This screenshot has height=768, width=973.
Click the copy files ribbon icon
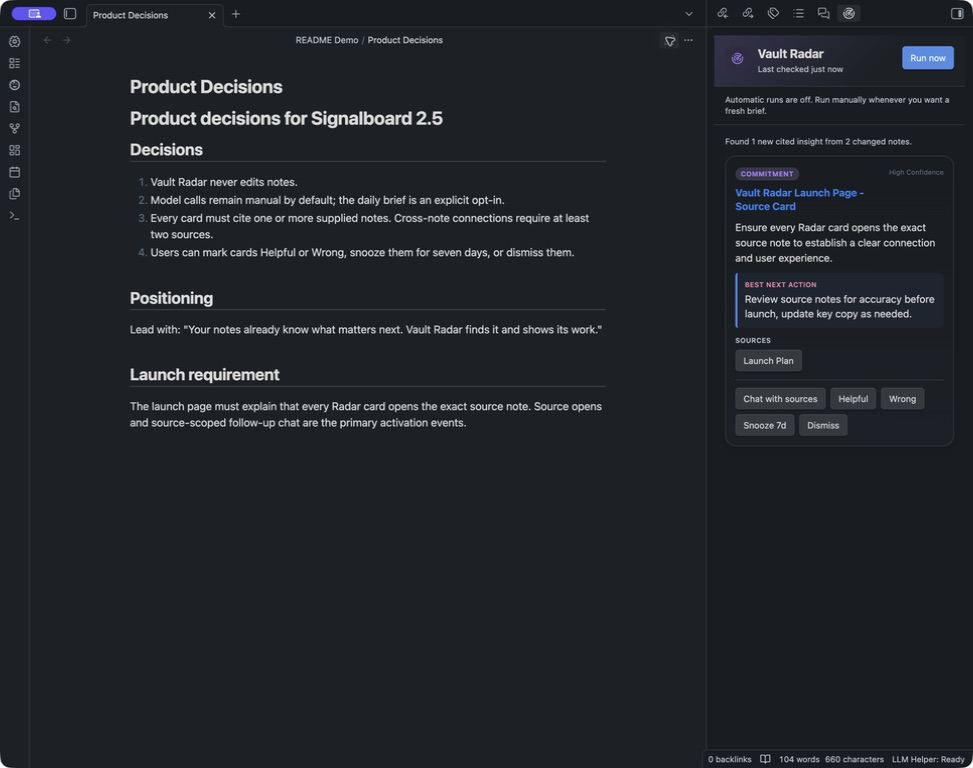(15, 194)
